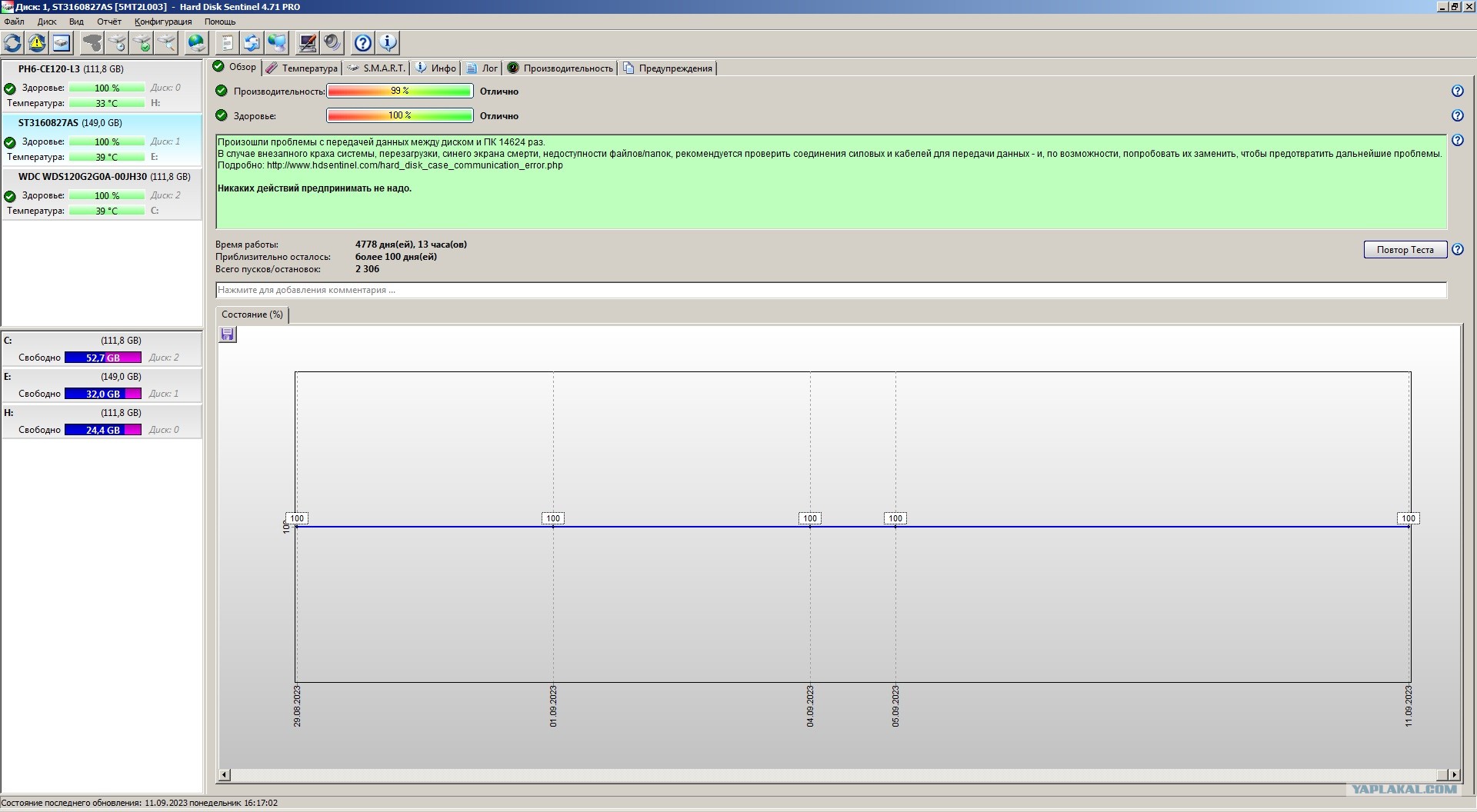Click the chart scrollbar left arrow

click(225, 775)
